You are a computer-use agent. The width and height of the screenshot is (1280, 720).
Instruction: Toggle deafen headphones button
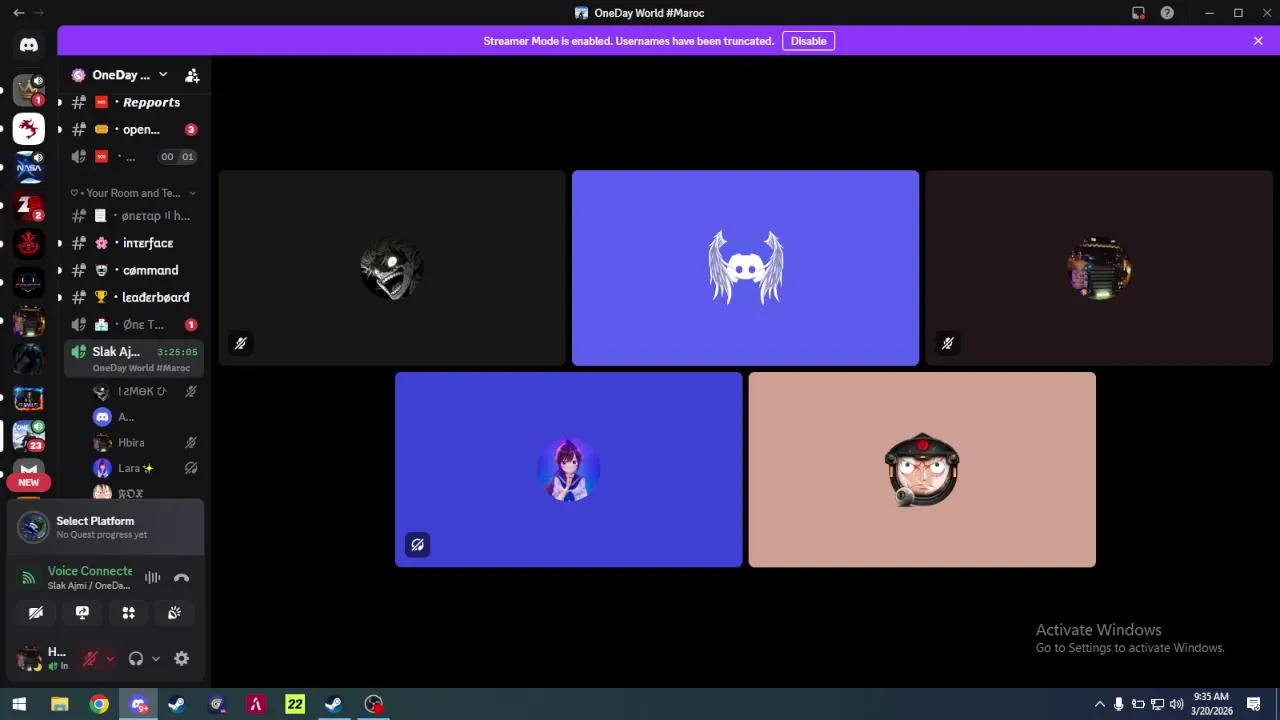tap(136, 658)
